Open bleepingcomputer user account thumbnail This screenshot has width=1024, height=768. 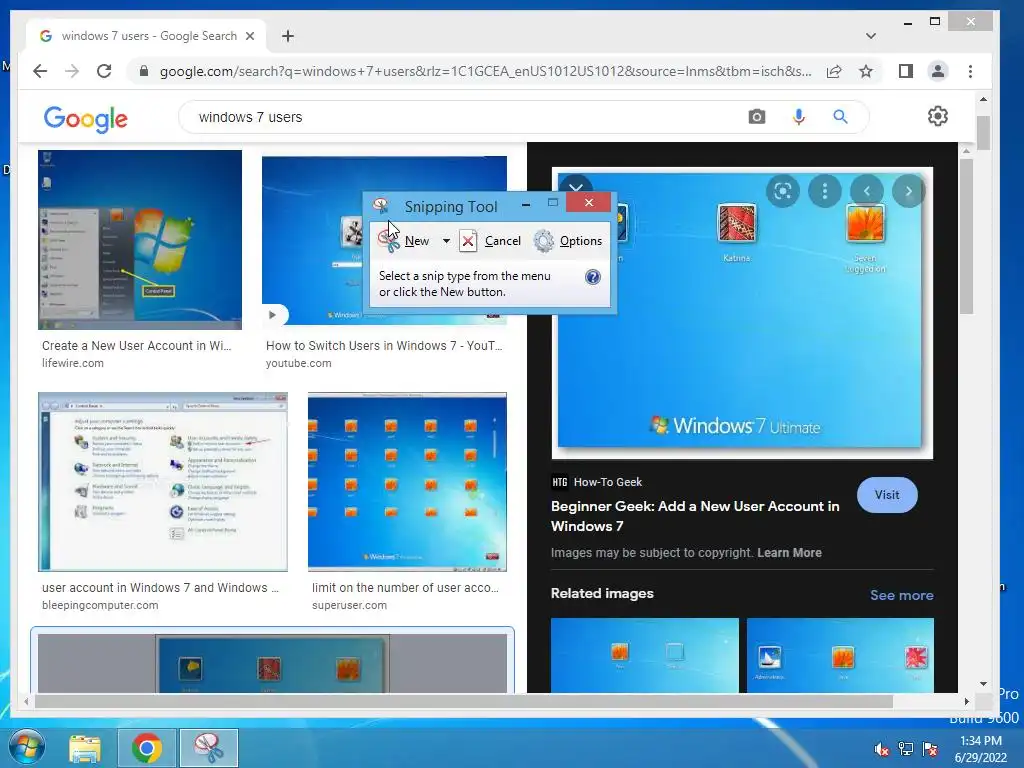(163, 482)
